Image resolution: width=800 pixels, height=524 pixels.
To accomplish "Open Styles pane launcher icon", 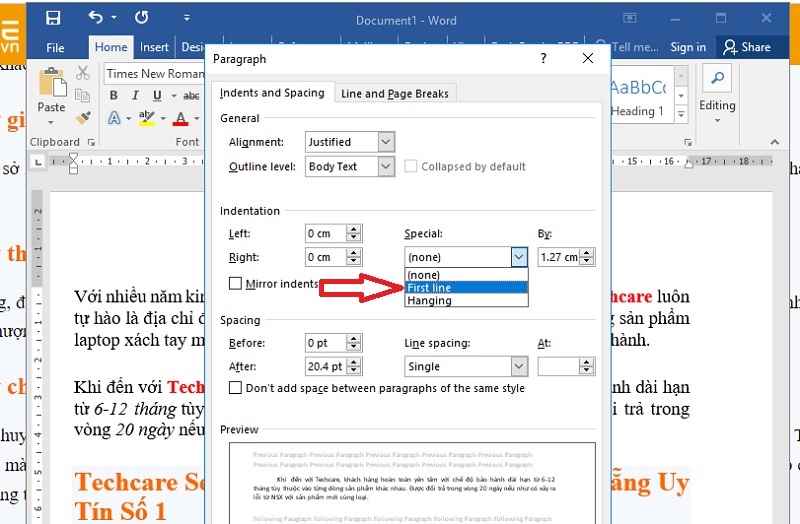I will coord(688,142).
